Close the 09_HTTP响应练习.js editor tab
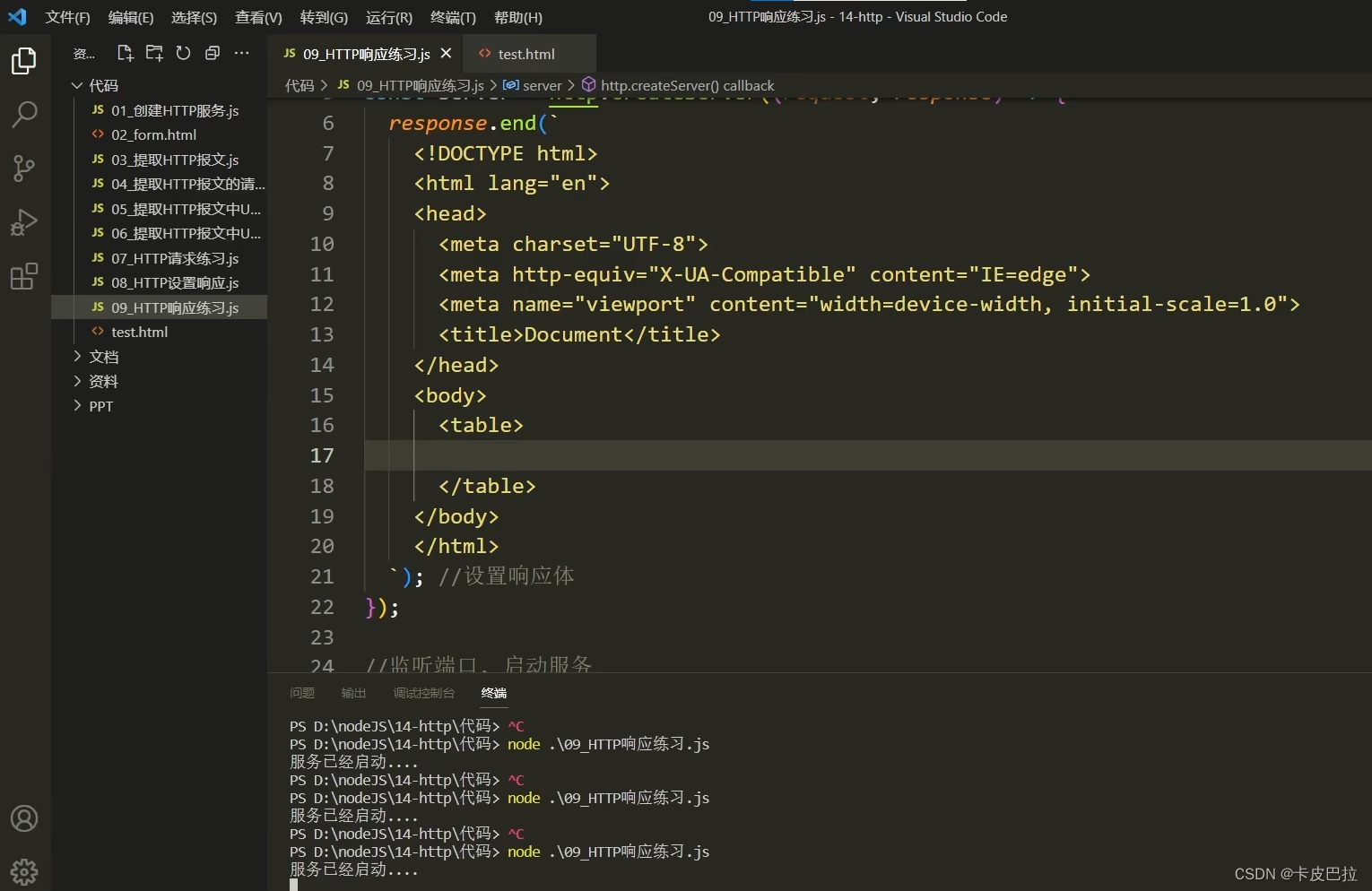Screen dimensions: 1372x891 click(x=446, y=54)
